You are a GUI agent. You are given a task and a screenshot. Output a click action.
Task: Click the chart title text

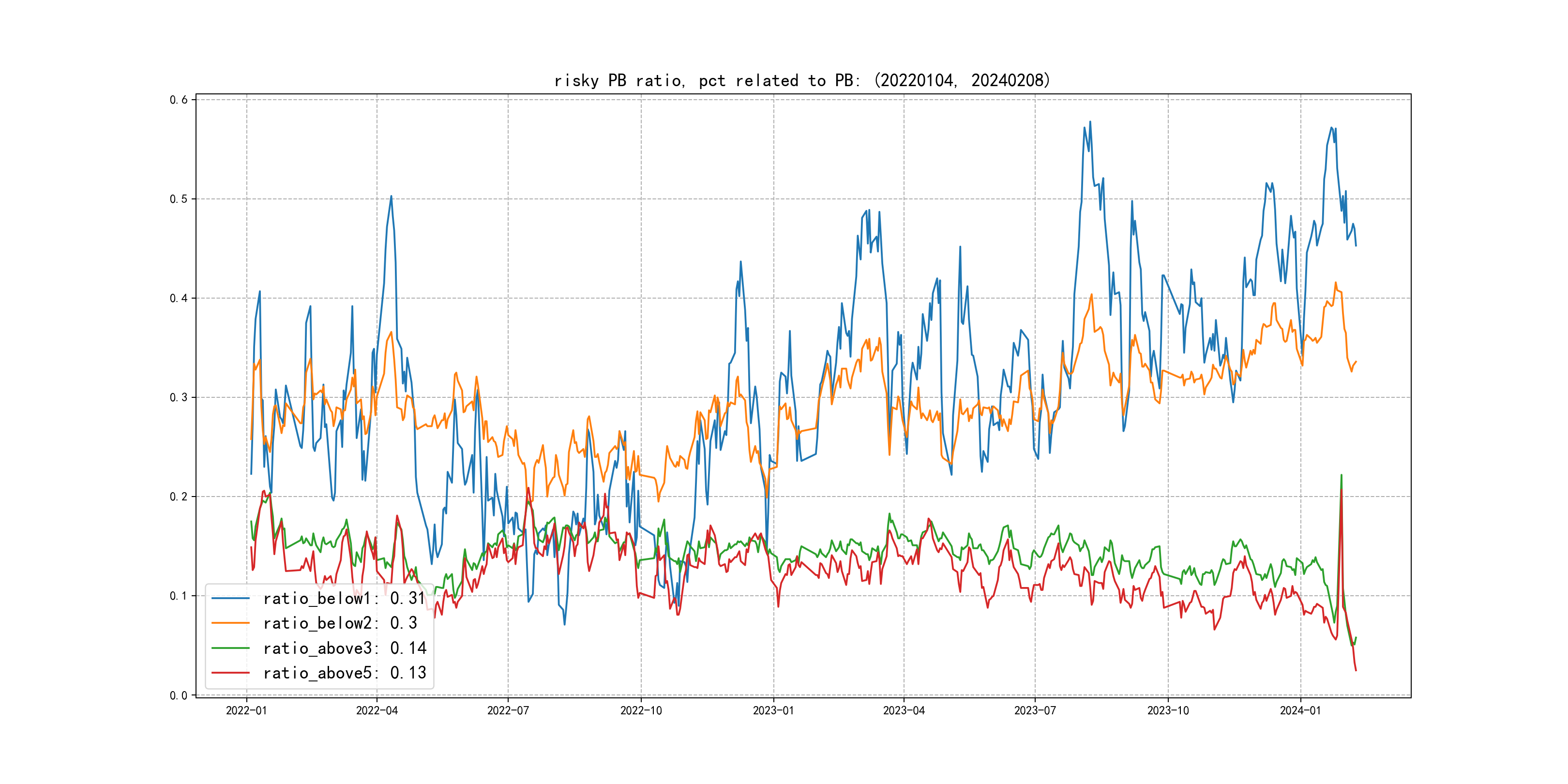(802, 80)
